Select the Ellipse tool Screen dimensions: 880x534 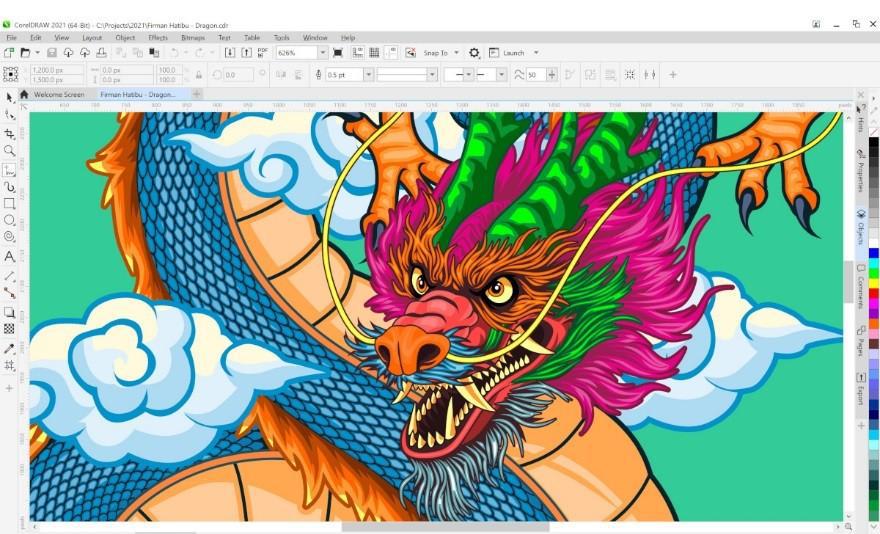[x=9, y=220]
